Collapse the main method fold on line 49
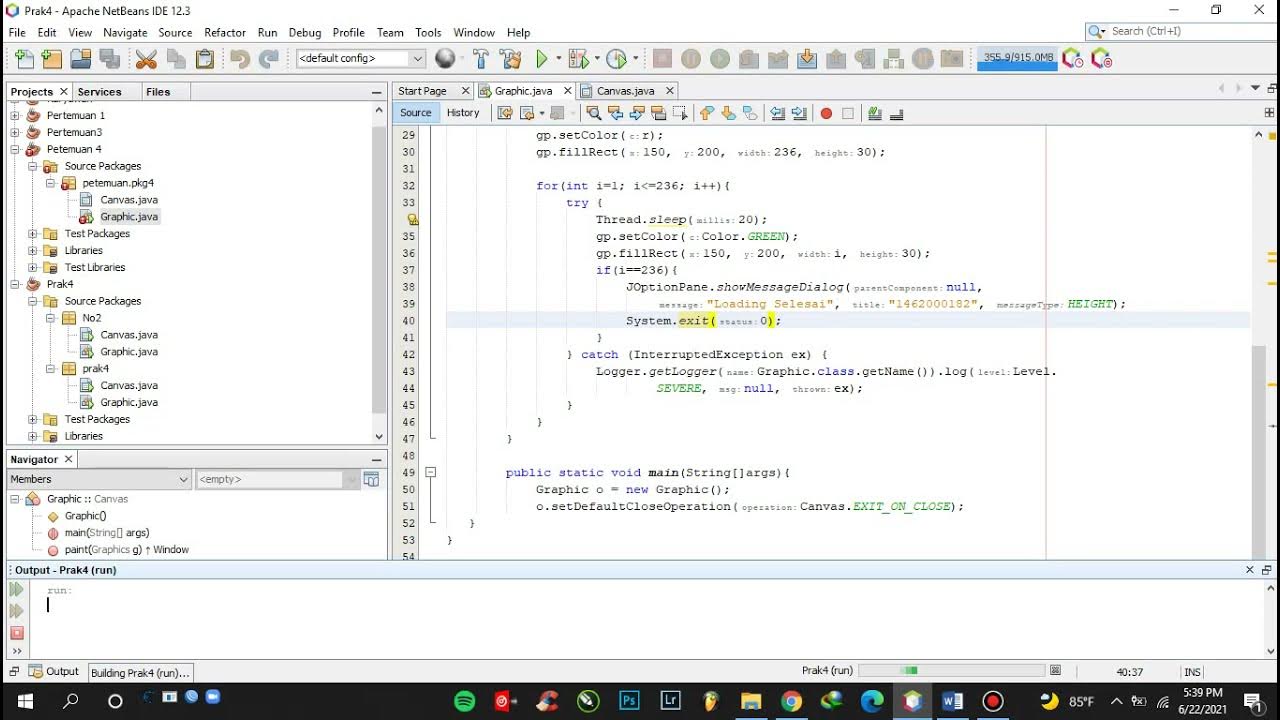The width and height of the screenshot is (1280, 720). click(431, 472)
